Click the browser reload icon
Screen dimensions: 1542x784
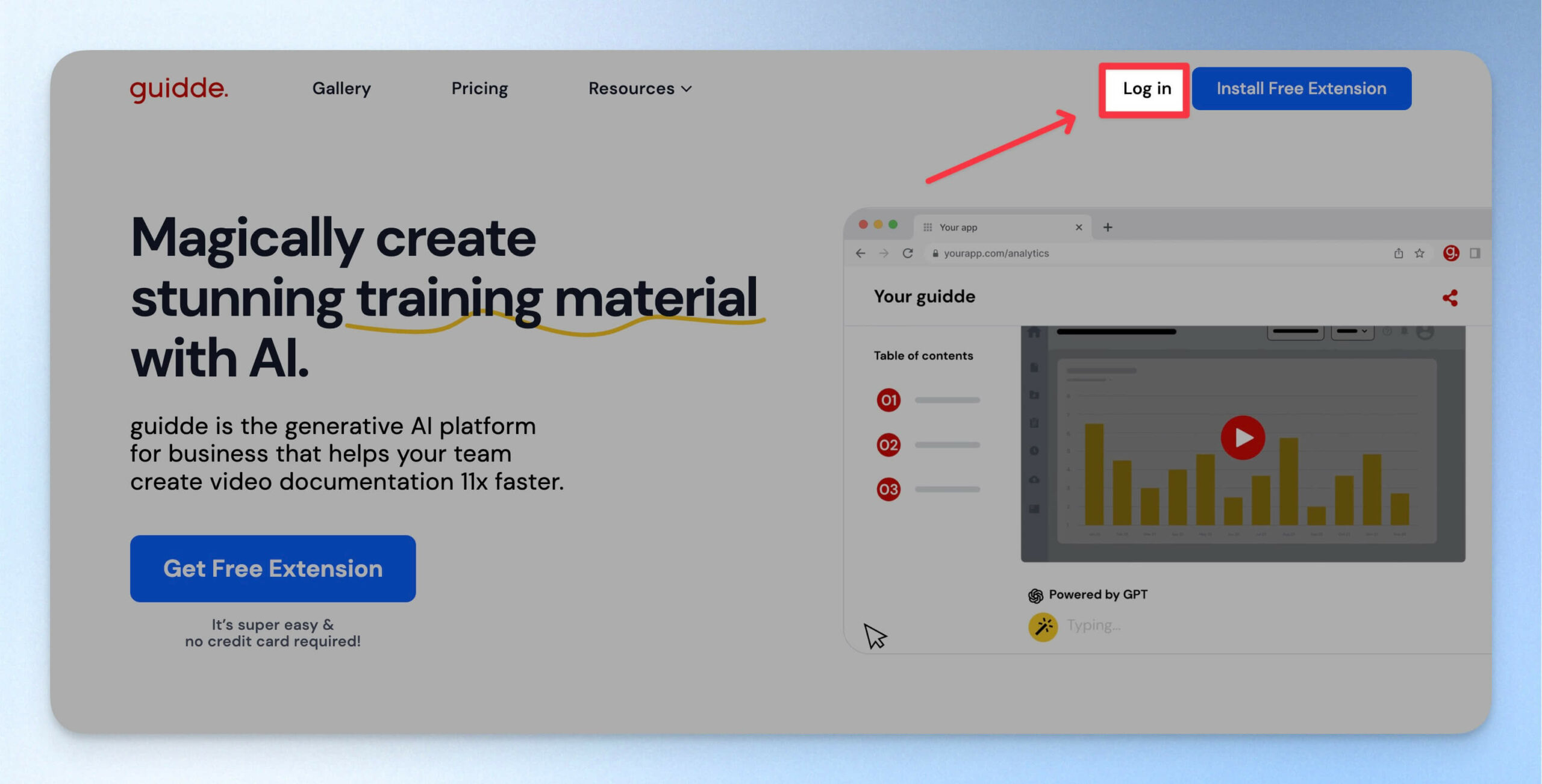[x=907, y=253]
